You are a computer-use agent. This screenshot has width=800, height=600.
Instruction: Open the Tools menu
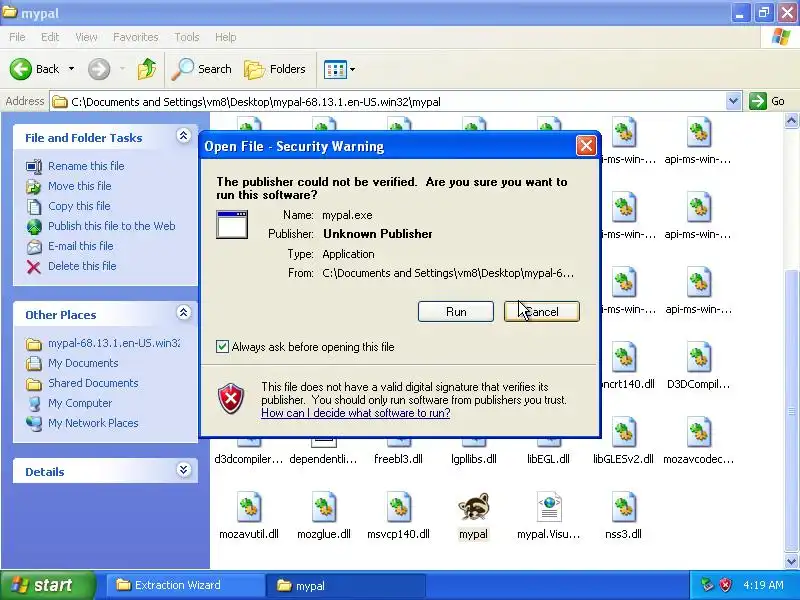click(x=187, y=37)
